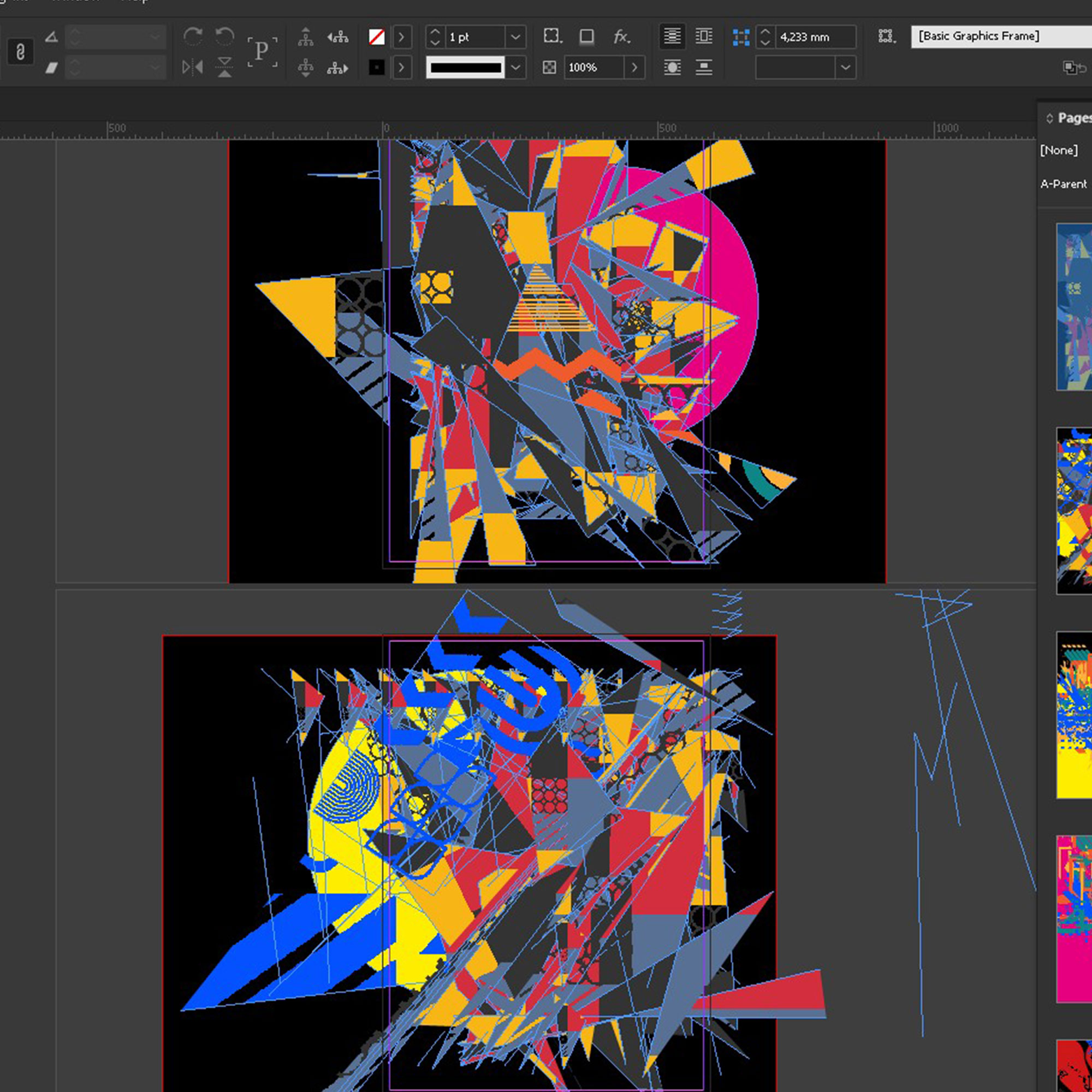Image resolution: width=1092 pixels, height=1092 pixels.
Task: Click Flip Horizontal icon
Action: point(193,67)
